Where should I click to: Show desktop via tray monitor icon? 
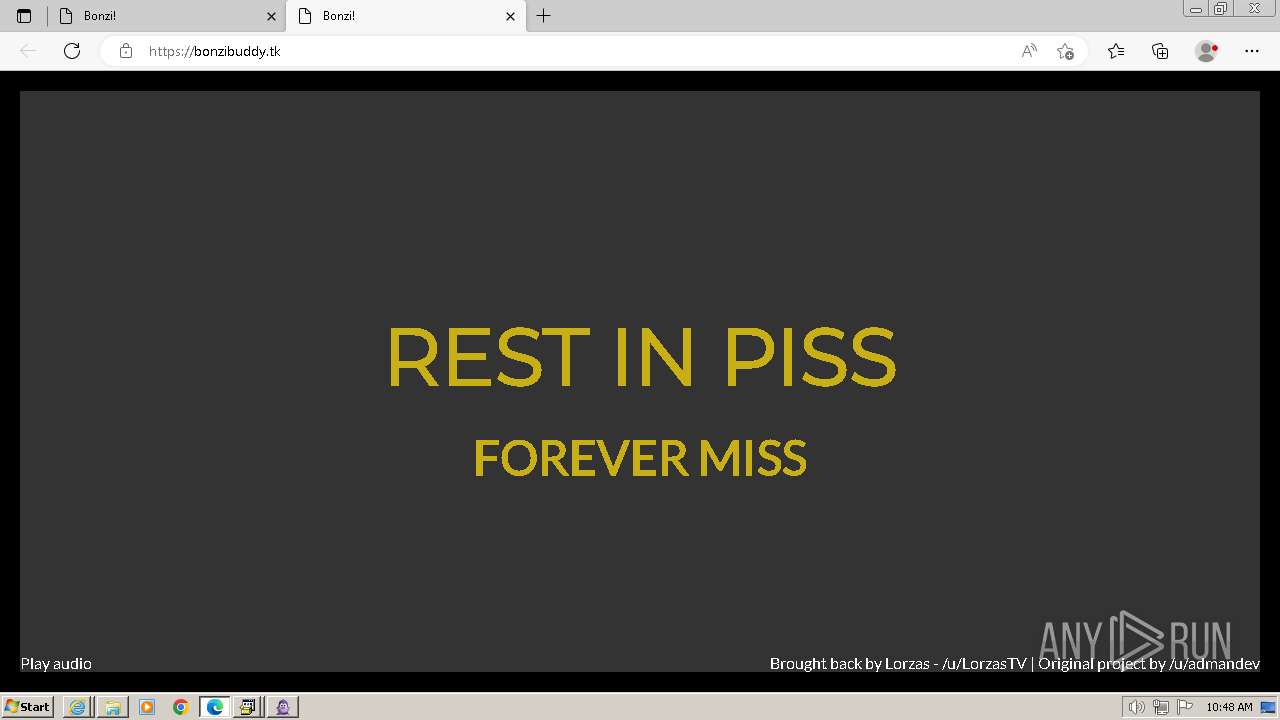(x=1268, y=707)
